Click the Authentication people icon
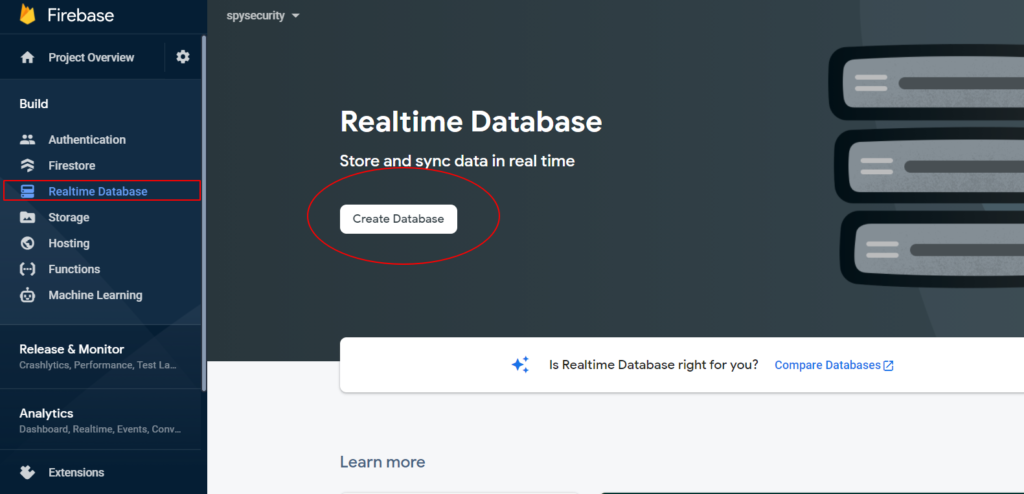The height and width of the screenshot is (494, 1024). (x=27, y=139)
